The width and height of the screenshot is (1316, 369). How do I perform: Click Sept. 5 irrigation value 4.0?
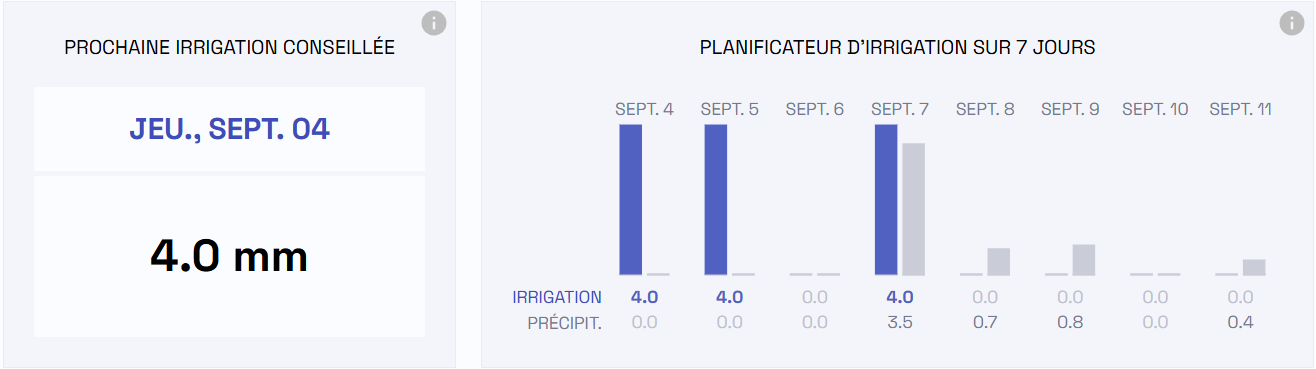(730, 297)
